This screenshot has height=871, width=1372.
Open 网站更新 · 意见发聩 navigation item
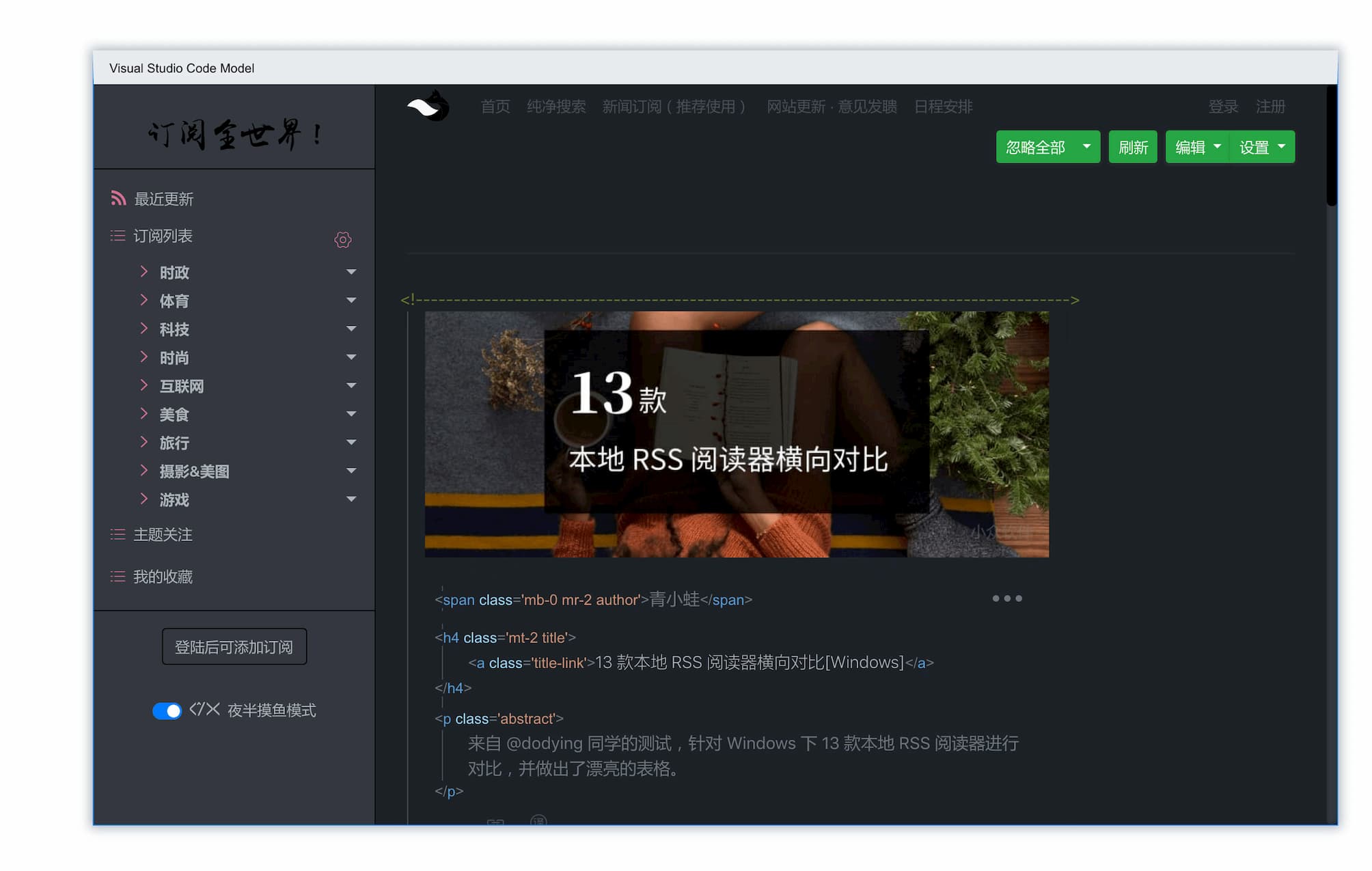pyautogui.click(x=832, y=107)
